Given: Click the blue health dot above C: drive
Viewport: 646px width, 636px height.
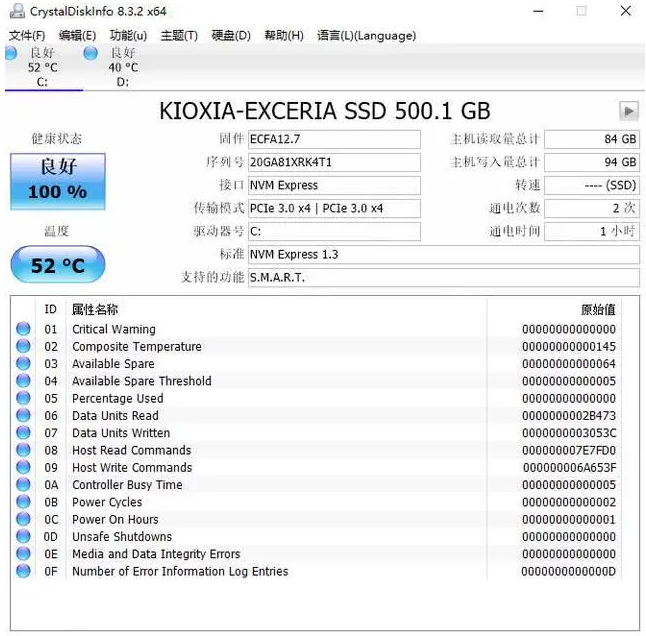Looking at the screenshot, I should (11, 53).
